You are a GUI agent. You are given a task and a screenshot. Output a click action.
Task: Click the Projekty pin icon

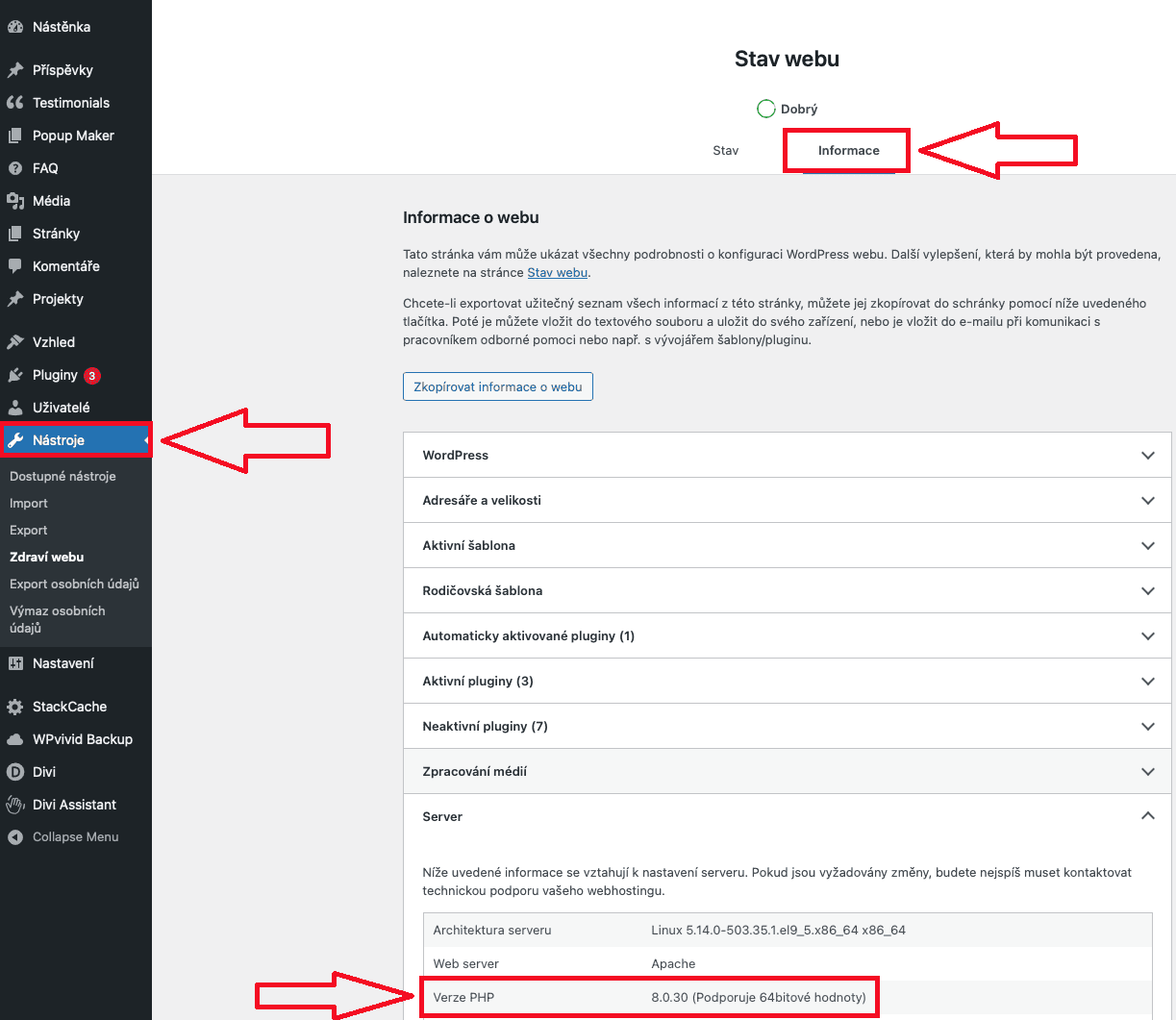click(15, 299)
